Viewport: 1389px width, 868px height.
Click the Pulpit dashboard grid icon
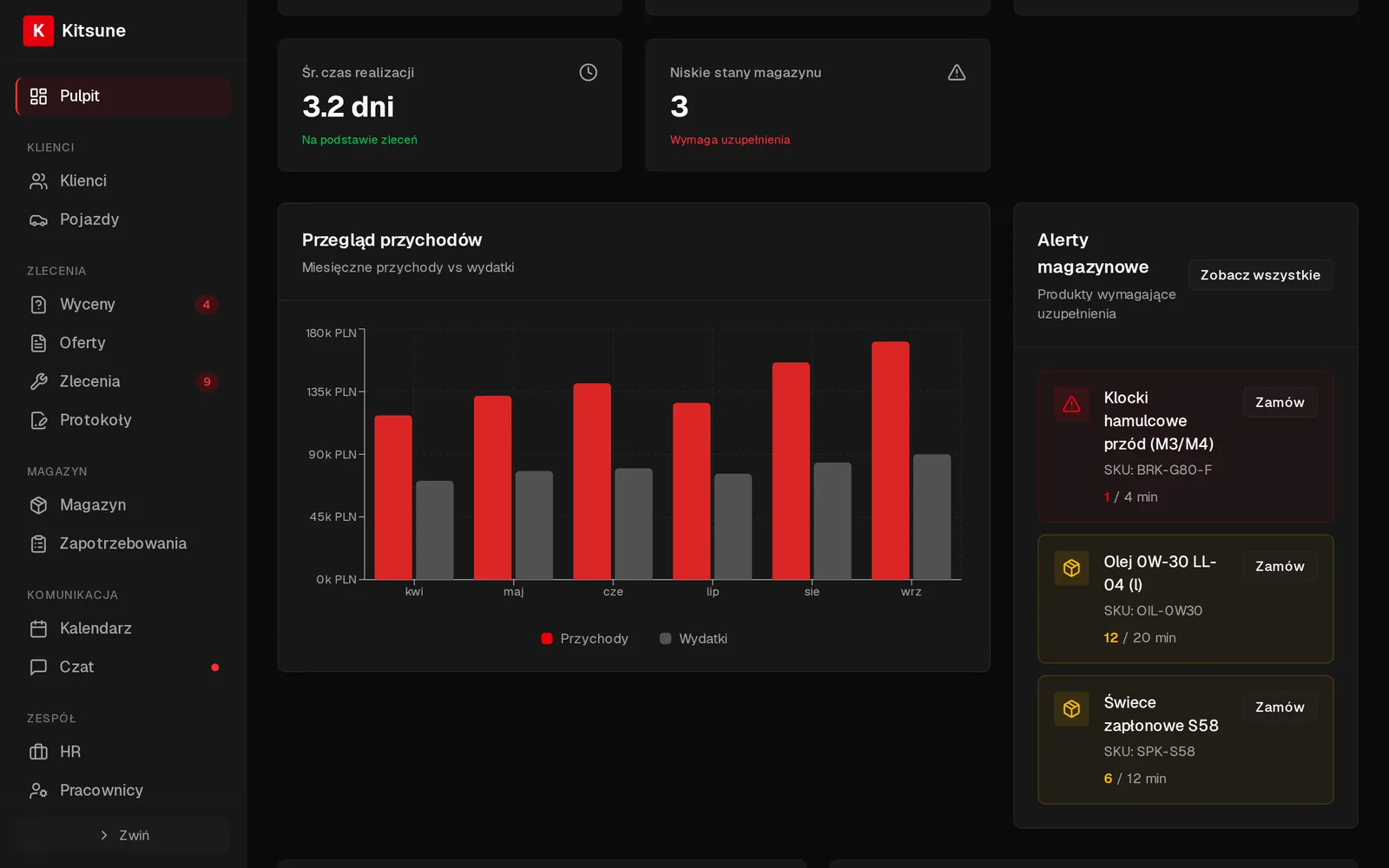point(38,96)
